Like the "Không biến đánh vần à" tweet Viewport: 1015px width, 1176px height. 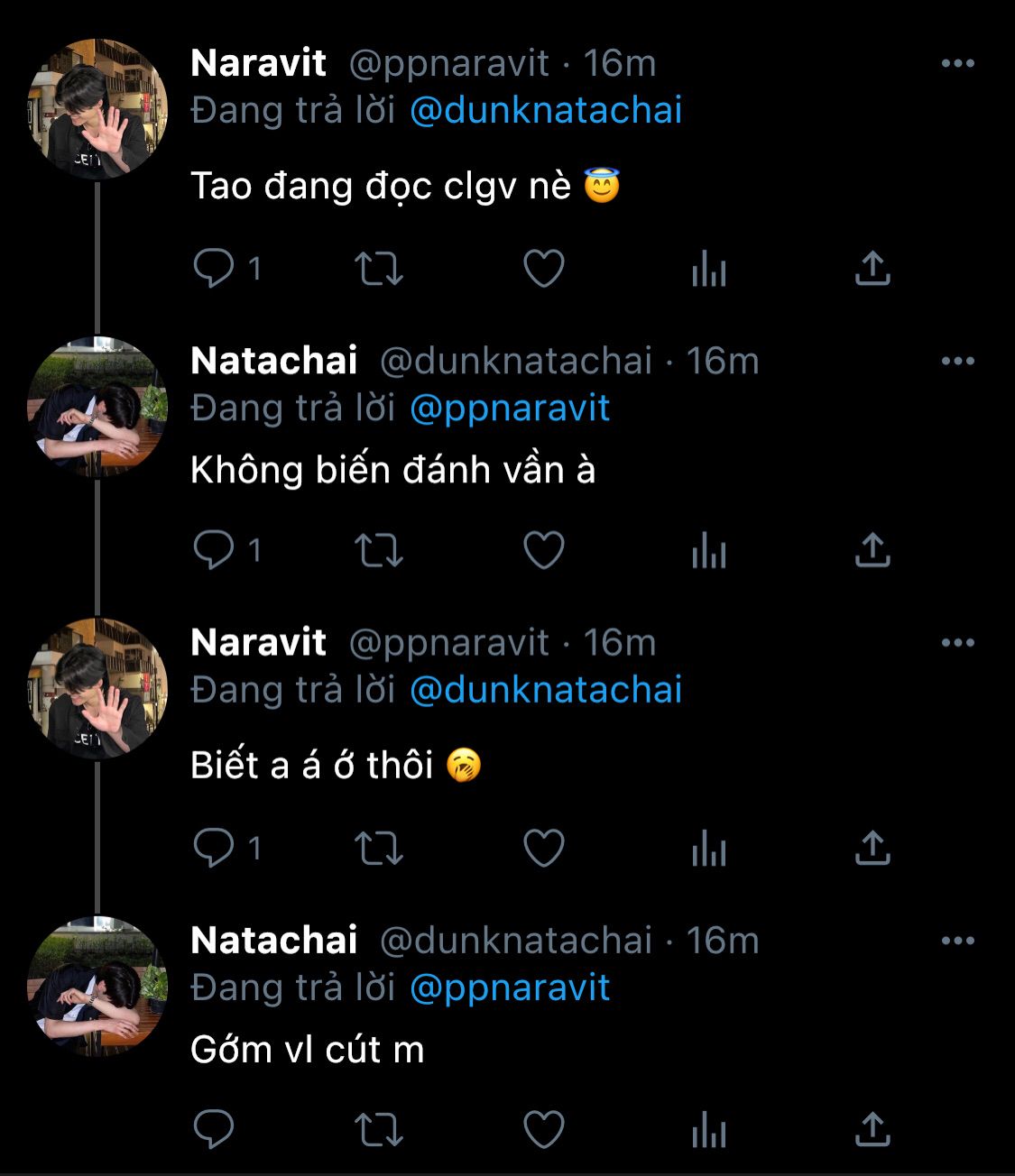544,549
